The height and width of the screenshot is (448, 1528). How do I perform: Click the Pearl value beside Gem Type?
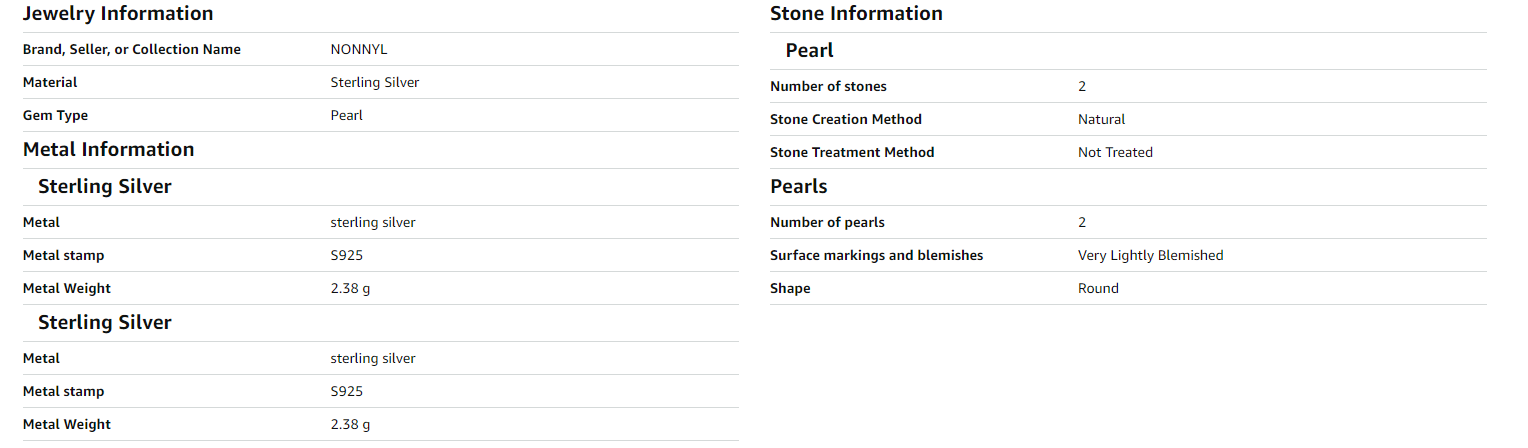click(346, 116)
